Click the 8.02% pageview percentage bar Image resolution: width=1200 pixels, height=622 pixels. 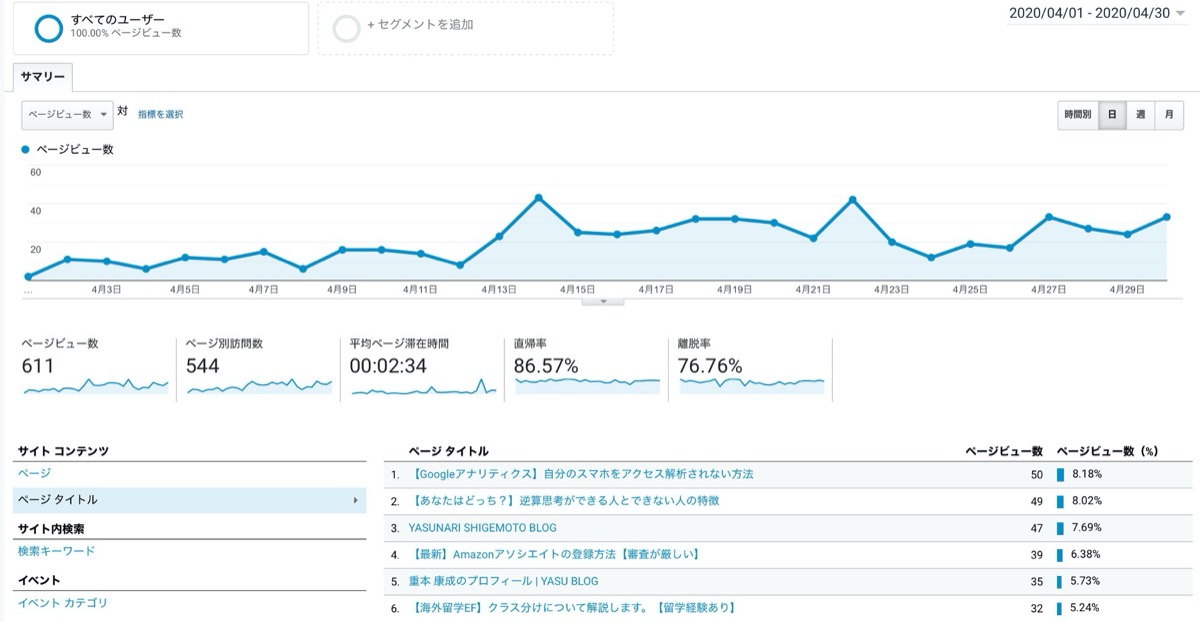[x=1060, y=500]
